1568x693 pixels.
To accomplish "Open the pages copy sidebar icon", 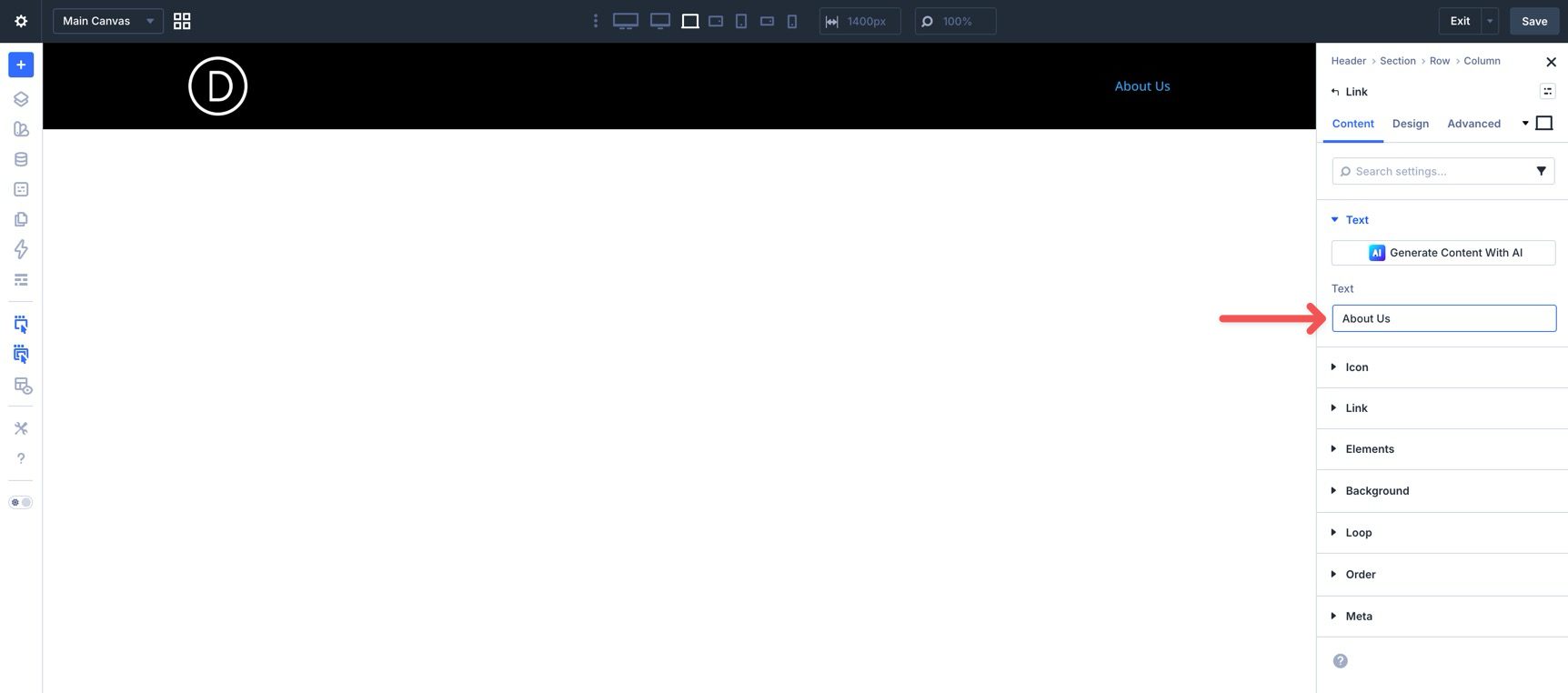I will tap(21, 219).
